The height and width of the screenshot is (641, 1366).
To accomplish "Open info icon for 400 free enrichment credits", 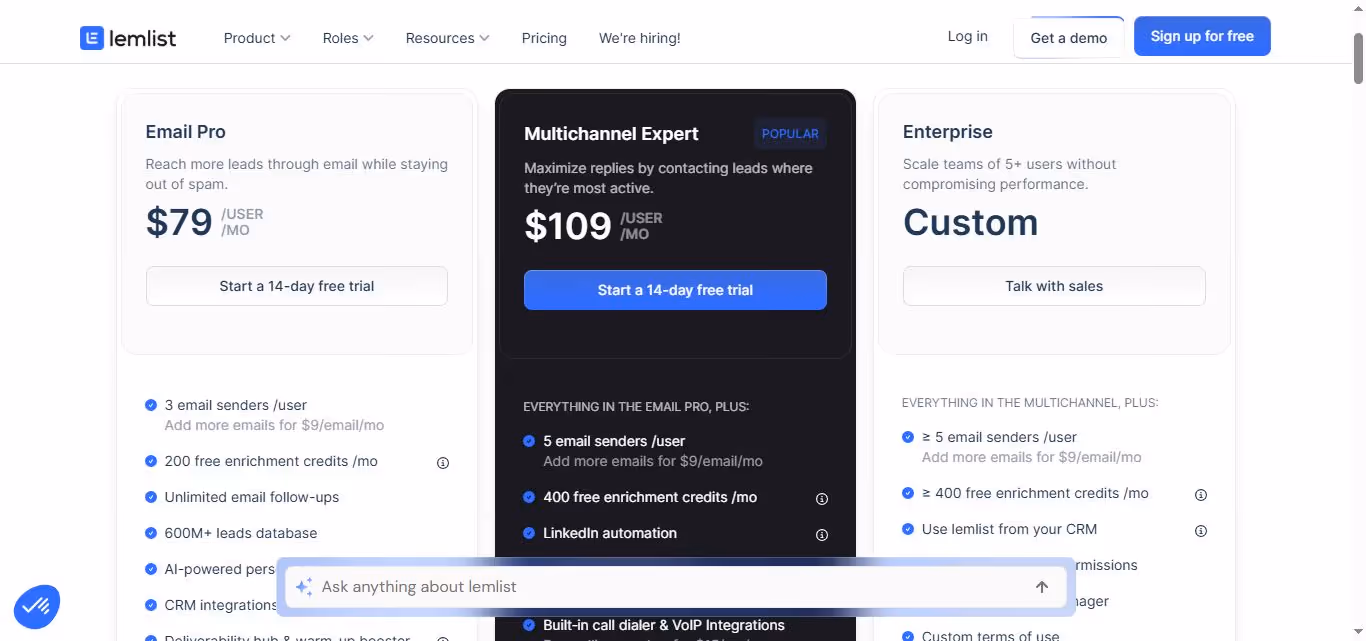I will 822,499.
